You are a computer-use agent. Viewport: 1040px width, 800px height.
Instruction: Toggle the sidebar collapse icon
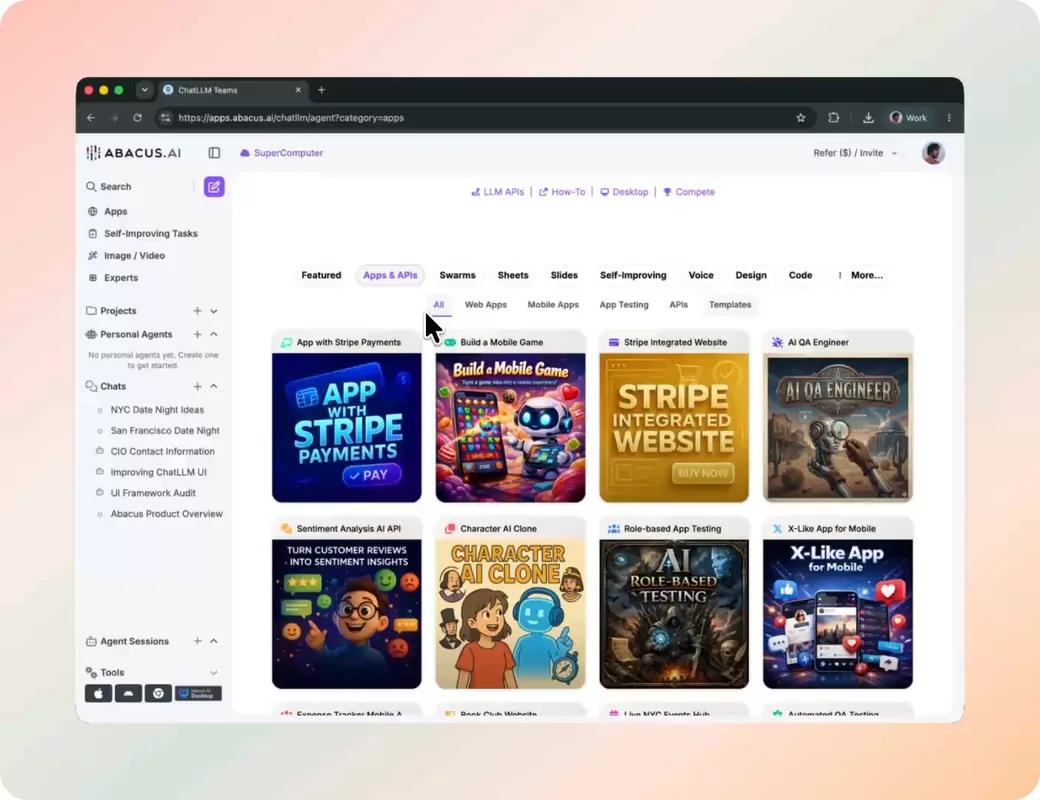[214, 153]
